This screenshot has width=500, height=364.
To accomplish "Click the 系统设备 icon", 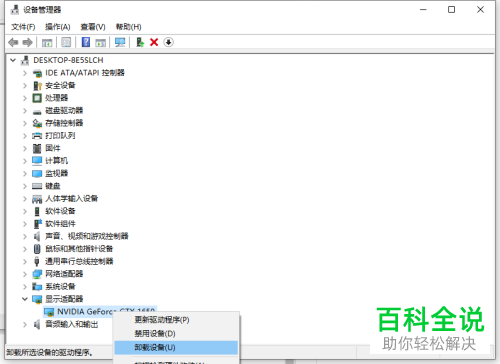I will [x=37, y=286].
